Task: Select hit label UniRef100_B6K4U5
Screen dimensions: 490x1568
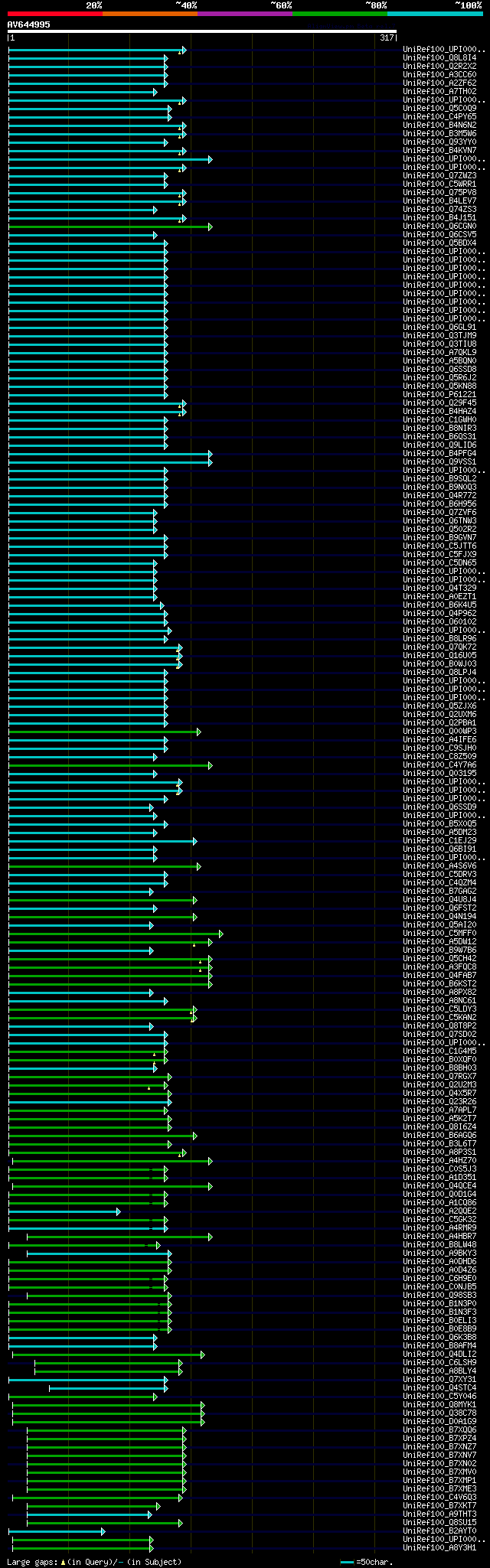Action: (x=439, y=605)
